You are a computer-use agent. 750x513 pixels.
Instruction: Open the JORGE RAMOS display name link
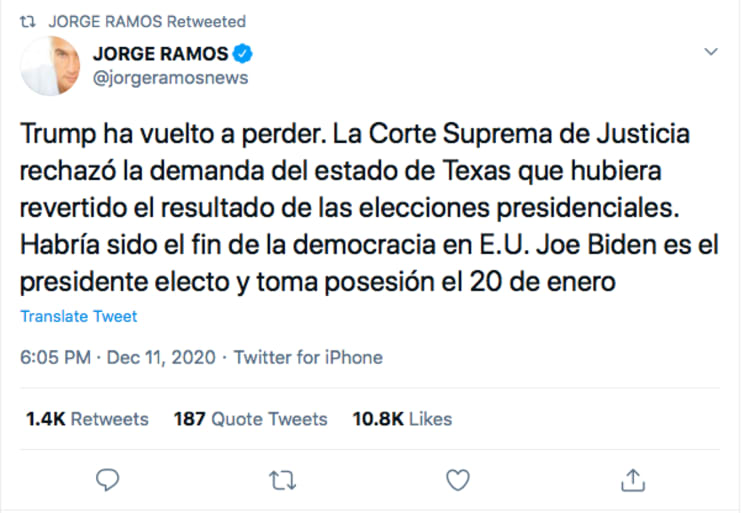pyautogui.click(x=160, y=53)
